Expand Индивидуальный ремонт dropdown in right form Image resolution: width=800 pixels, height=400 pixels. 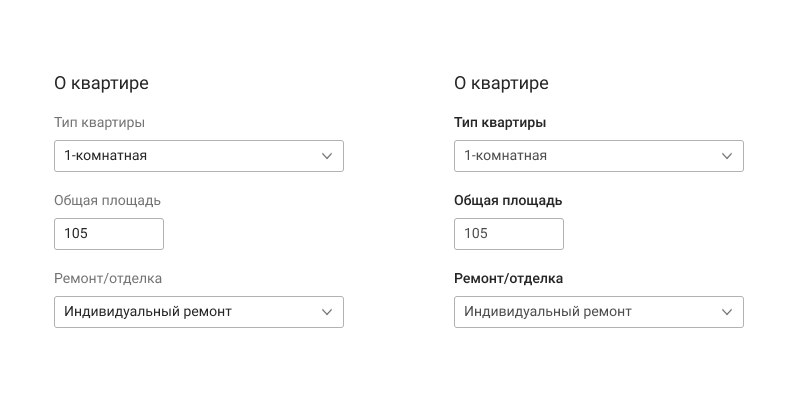(x=599, y=312)
